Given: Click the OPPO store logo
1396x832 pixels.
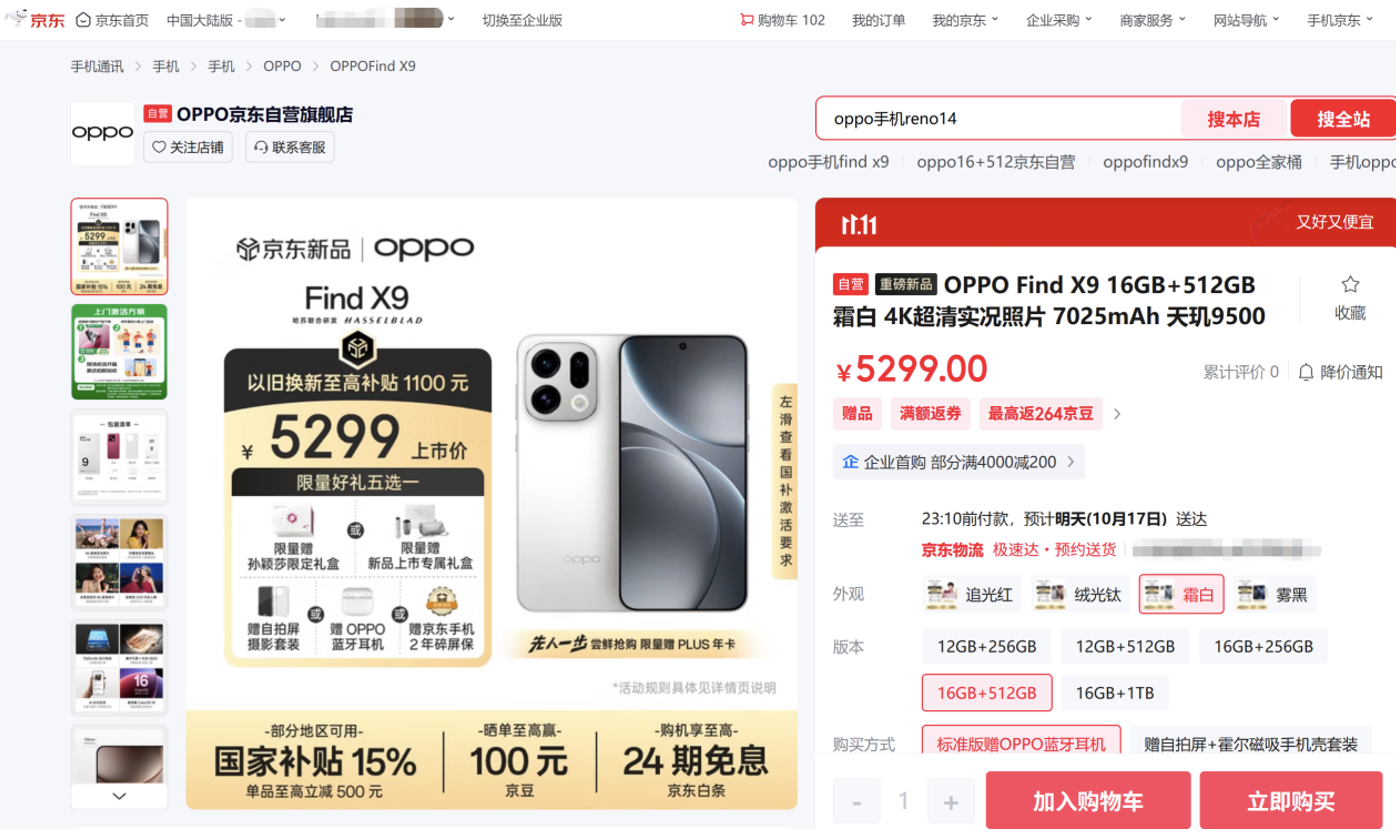Looking at the screenshot, I should click(x=103, y=133).
